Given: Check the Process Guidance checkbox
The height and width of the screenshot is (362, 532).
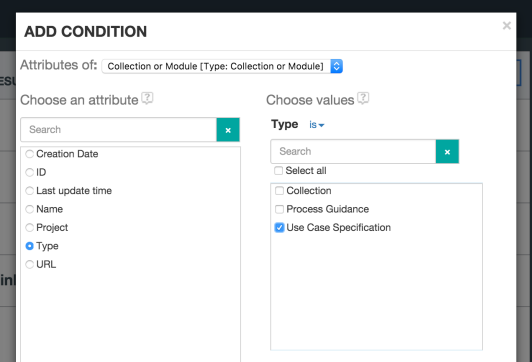Looking at the screenshot, I should (x=279, y=209).
